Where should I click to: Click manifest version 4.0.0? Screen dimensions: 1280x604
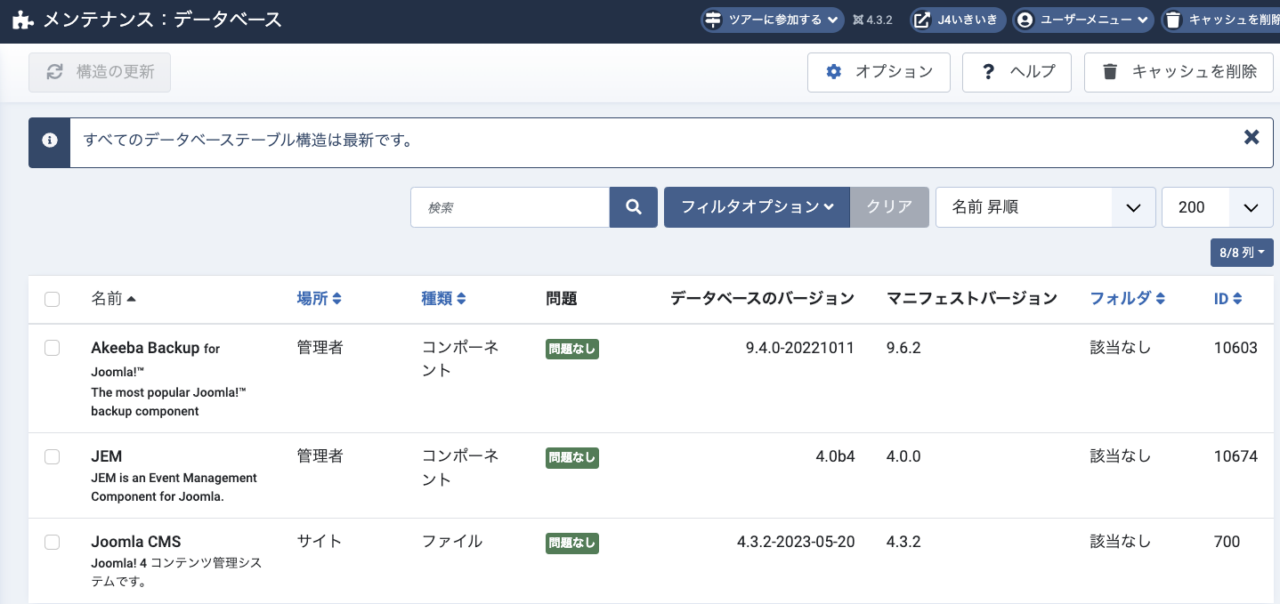[903, 456]
